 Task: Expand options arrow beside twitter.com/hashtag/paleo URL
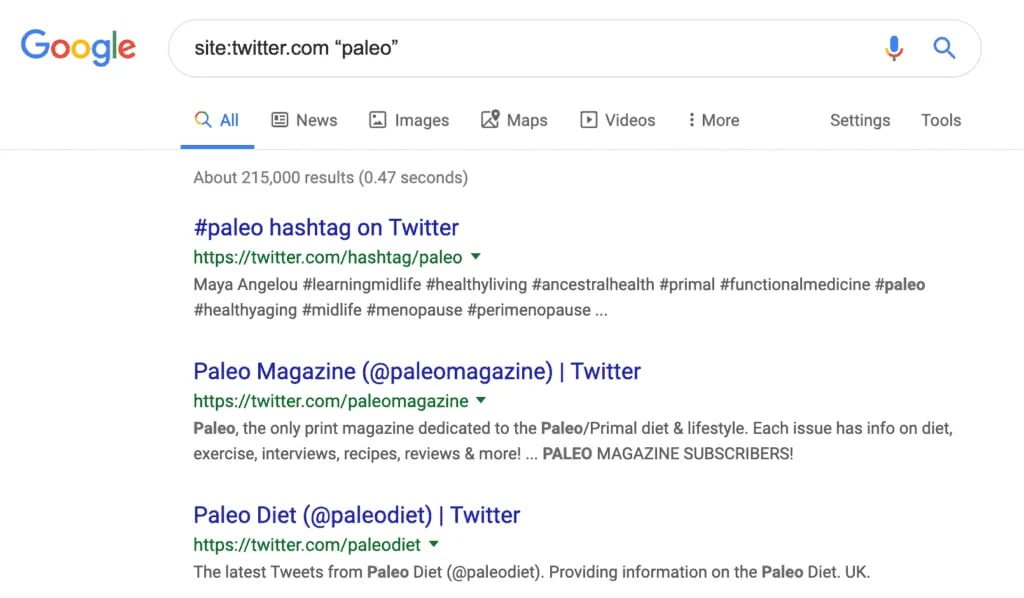click(476, 257)
